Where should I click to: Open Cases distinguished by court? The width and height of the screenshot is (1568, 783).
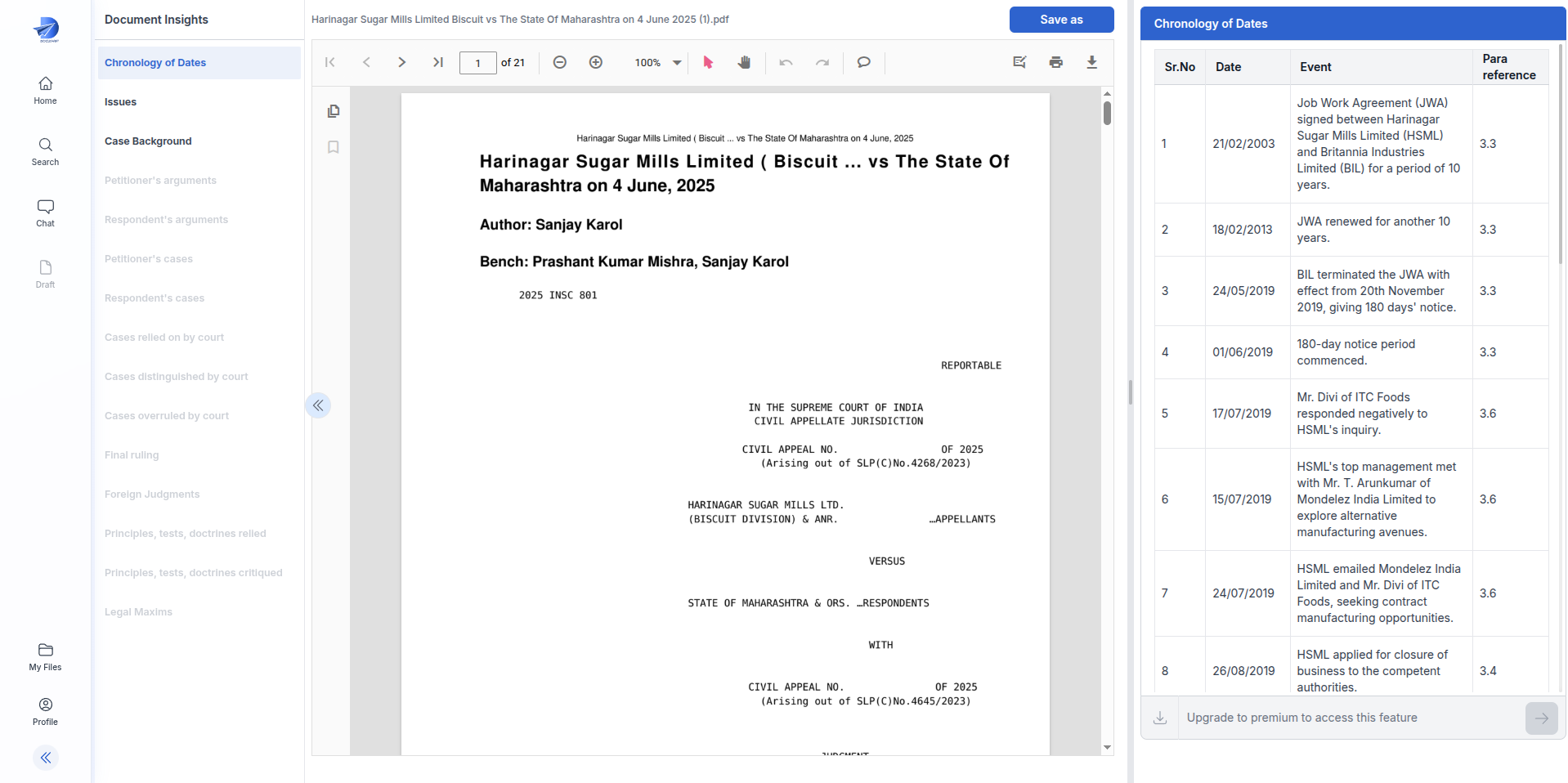pos(199,377)
